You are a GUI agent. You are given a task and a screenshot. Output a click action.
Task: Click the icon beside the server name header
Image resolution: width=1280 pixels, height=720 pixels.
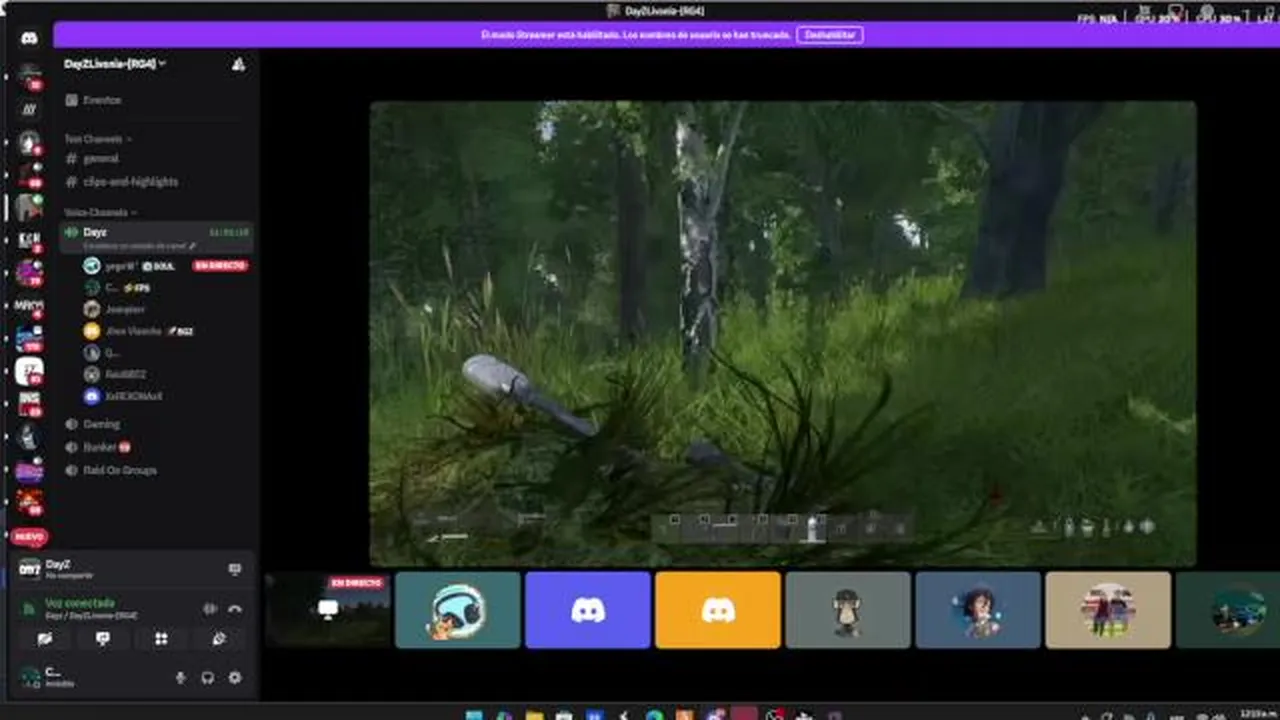click(238, 64)
